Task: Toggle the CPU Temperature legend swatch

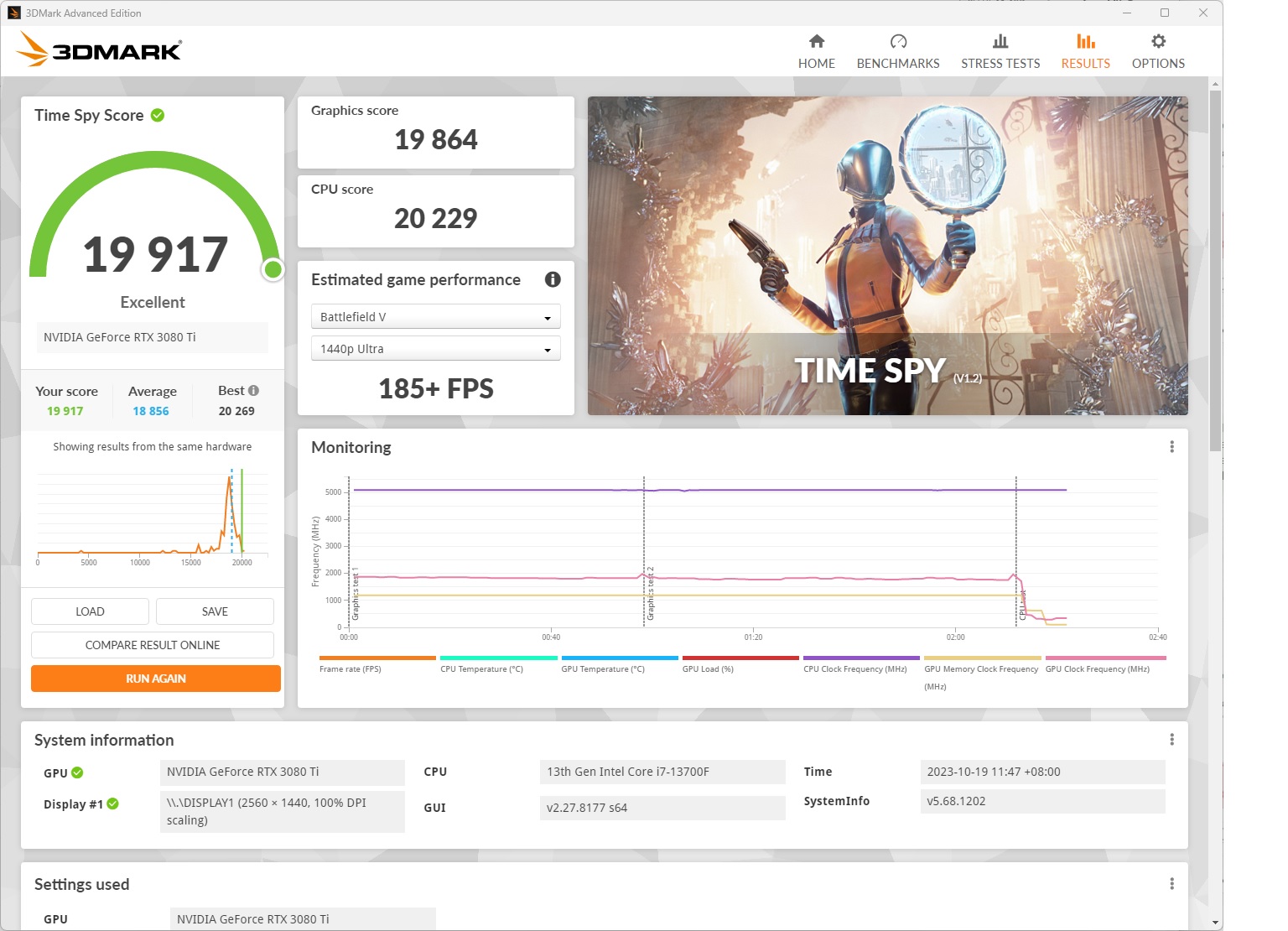Action: (x=498, y=658)
